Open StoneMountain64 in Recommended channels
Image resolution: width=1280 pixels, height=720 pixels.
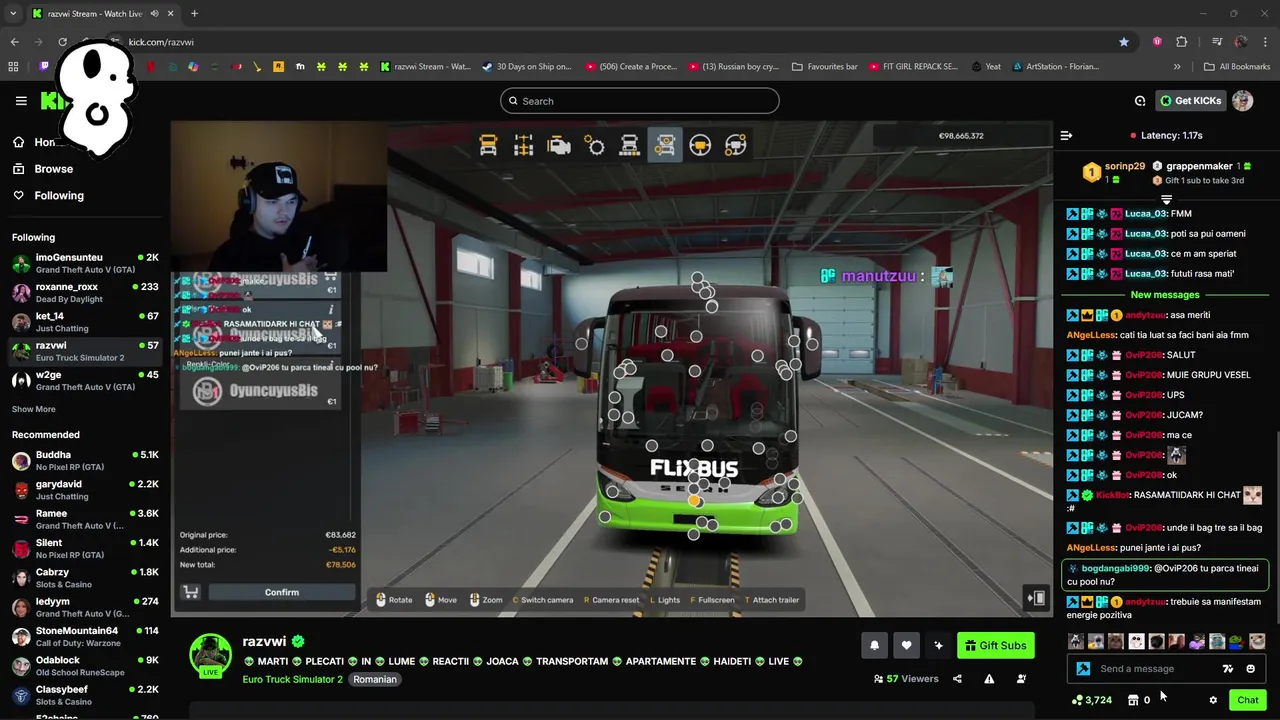[85, 636]
